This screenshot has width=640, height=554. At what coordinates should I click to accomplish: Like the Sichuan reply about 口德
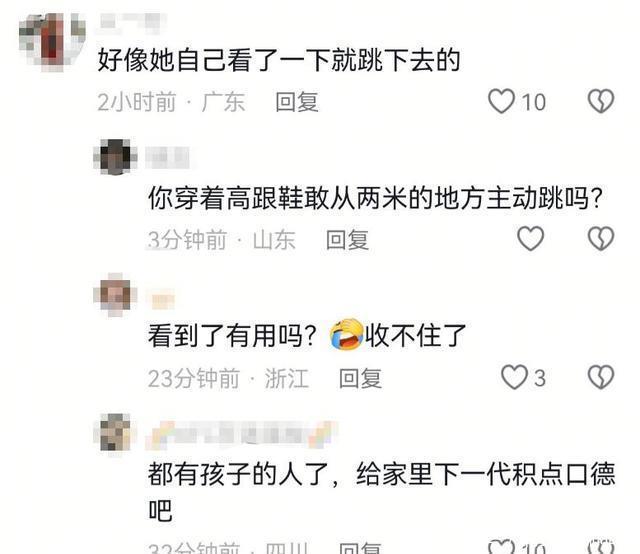tap(501, 547)
